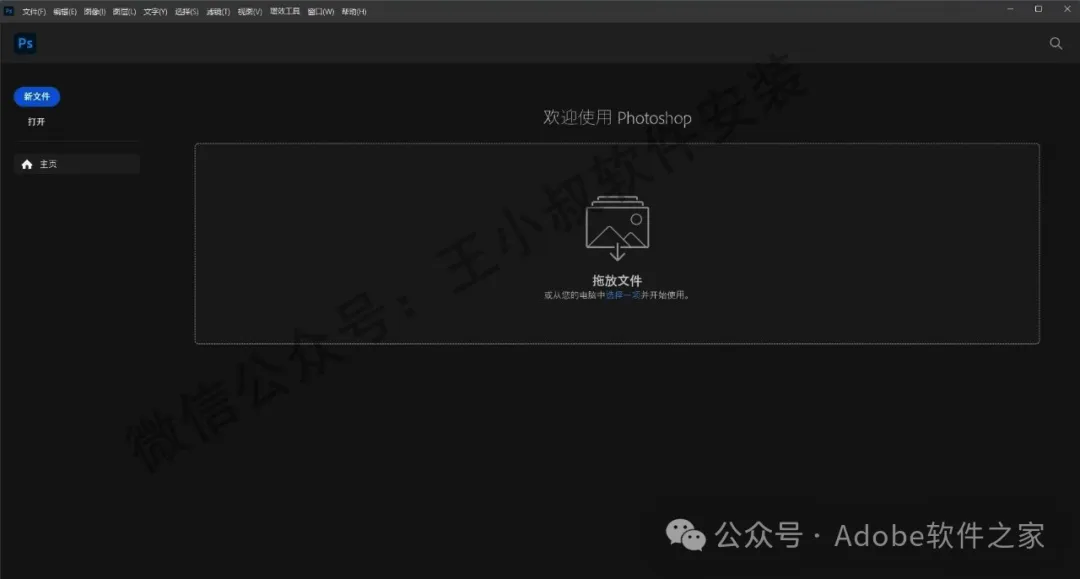This screenshot has width=1080, height=579.
Task: Open the 图层(L) menu
Action: 124,12
